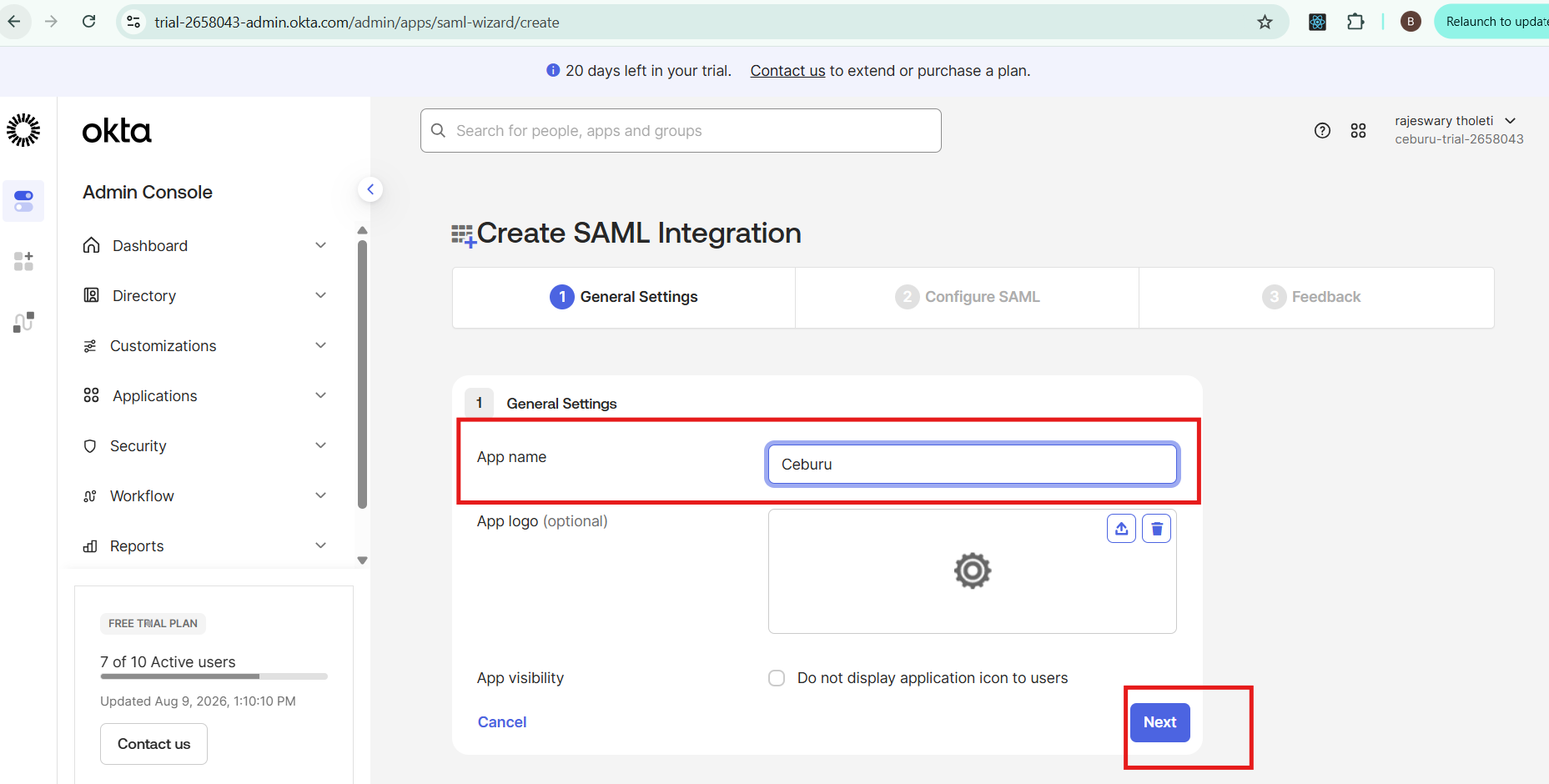Select the Admin Console toggle icon in rail

pos(23,201)
